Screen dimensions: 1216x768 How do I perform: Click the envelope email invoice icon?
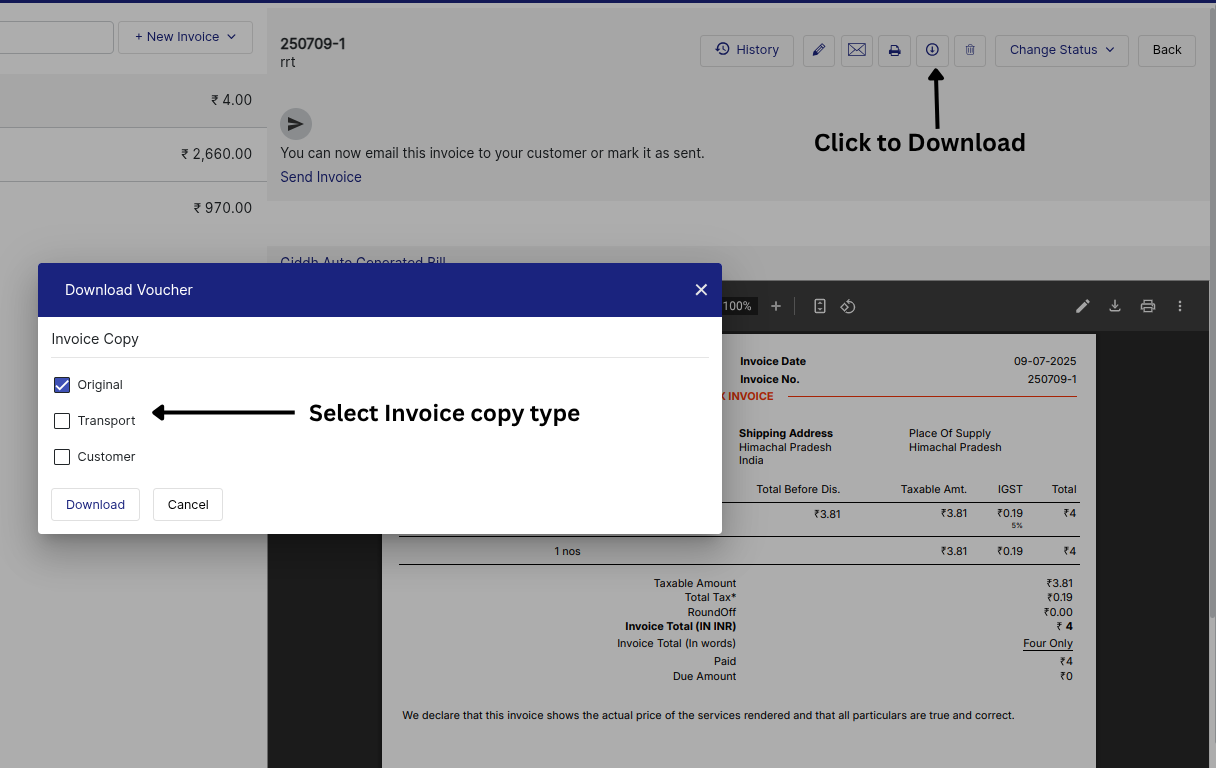point(856,50)
